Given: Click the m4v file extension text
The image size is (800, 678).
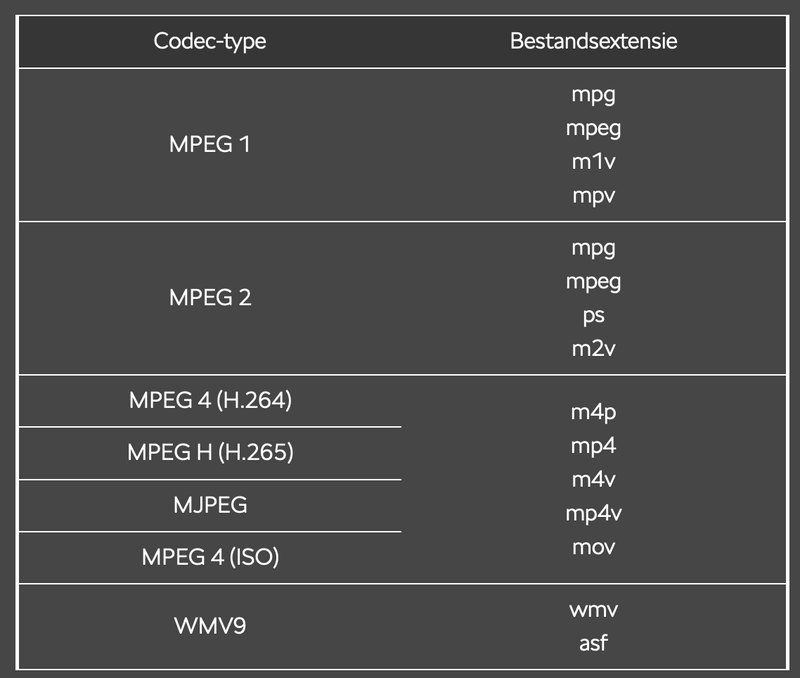Looking at the screenshot, I should pyautogui.click(x=593, y=479).
